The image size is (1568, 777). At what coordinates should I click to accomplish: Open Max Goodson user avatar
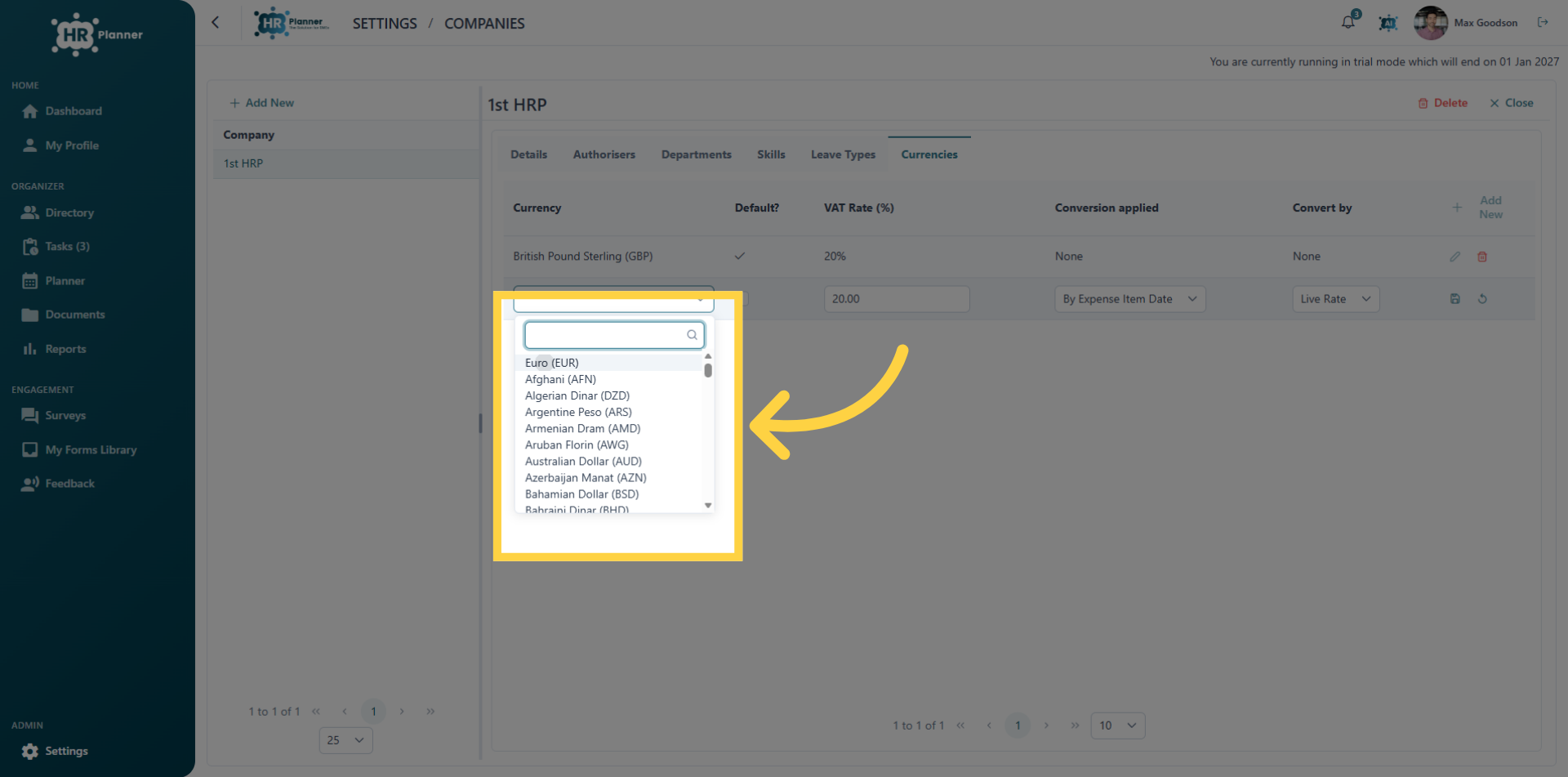1431,23
